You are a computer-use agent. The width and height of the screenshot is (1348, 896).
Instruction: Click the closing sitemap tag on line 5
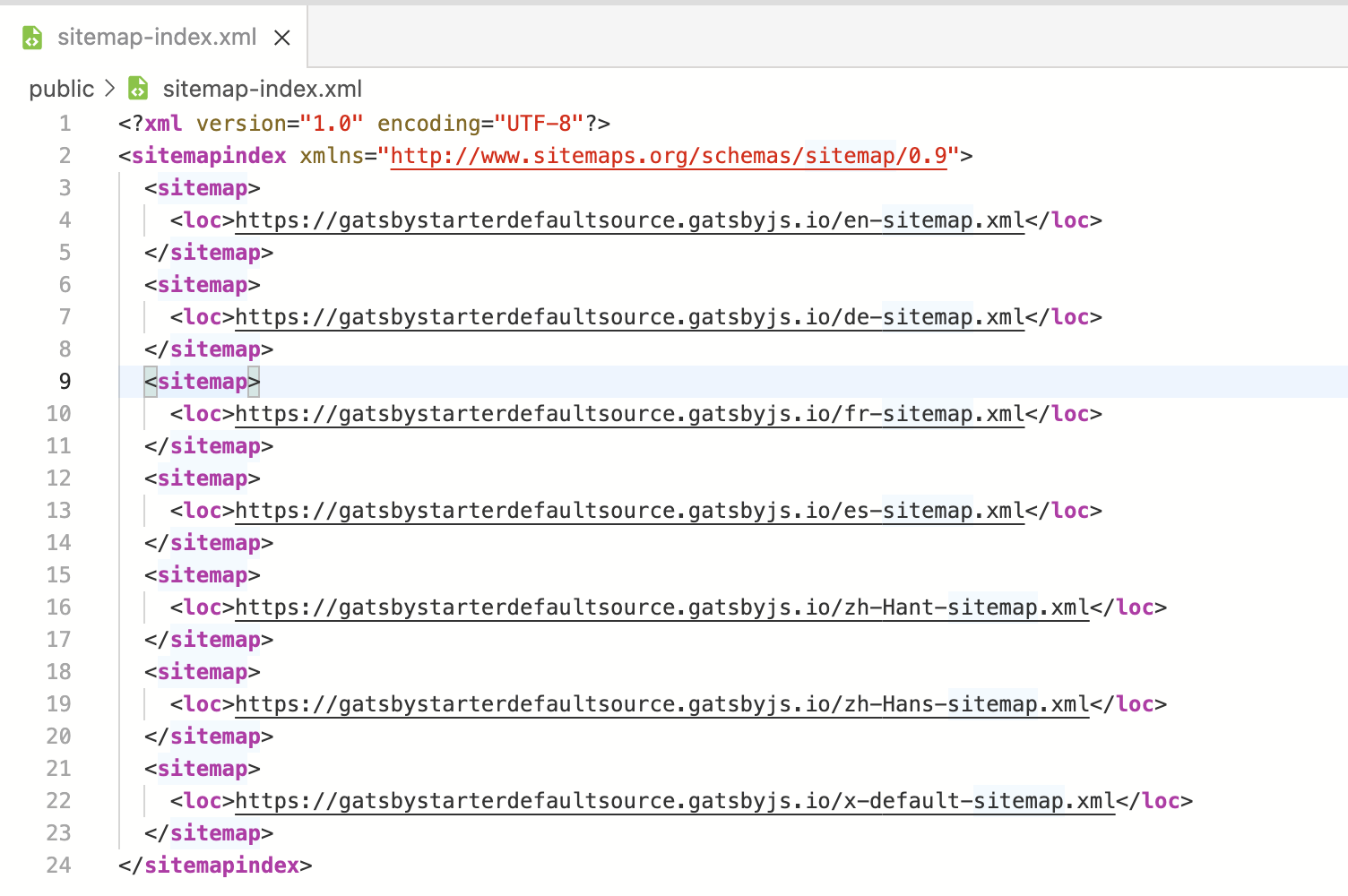[x=209, y=253]
